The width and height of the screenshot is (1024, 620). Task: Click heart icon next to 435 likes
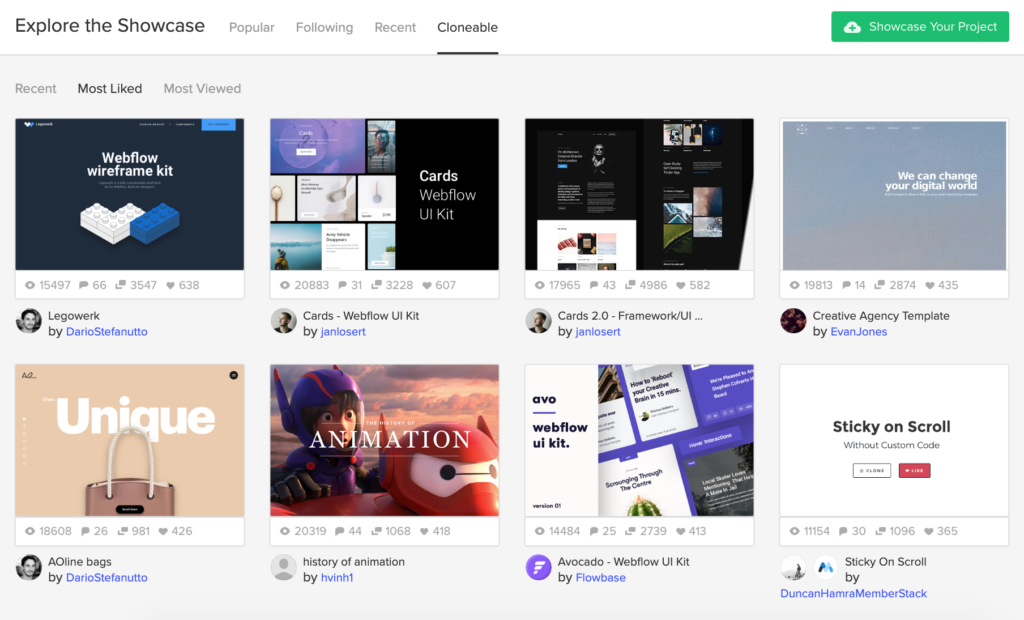929,286
